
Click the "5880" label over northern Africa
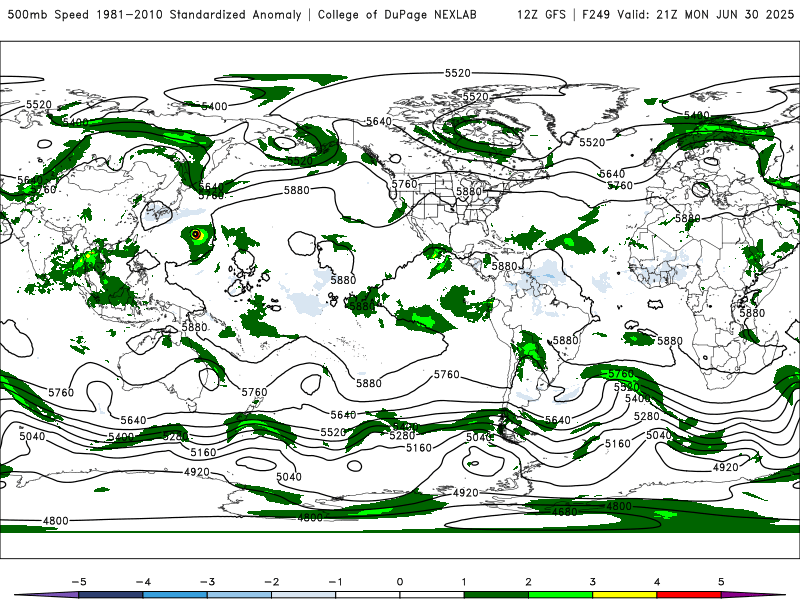[x=688, y=218]
